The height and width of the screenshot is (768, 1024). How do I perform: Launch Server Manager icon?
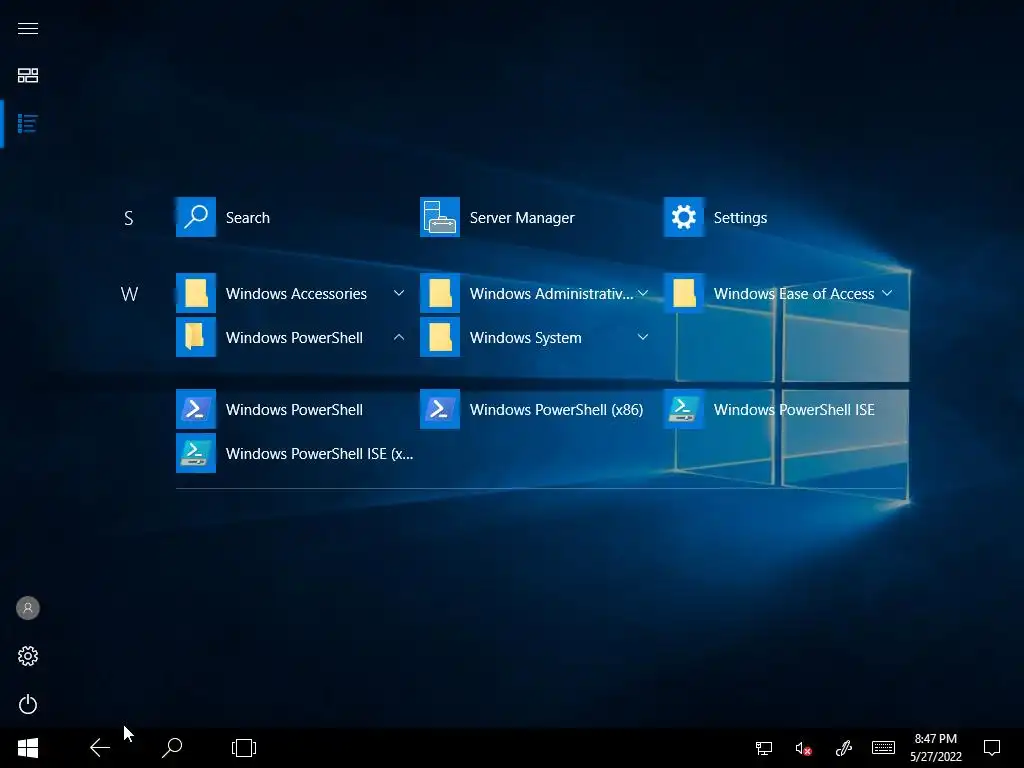pyautogui.click(x=440, y=217)
